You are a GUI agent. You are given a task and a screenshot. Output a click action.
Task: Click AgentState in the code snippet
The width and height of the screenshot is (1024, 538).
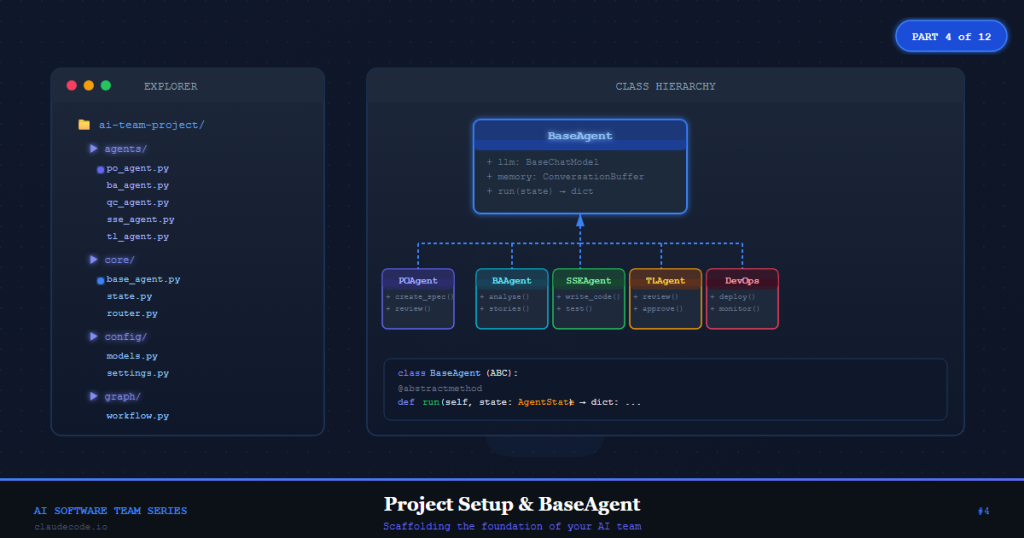545,402
